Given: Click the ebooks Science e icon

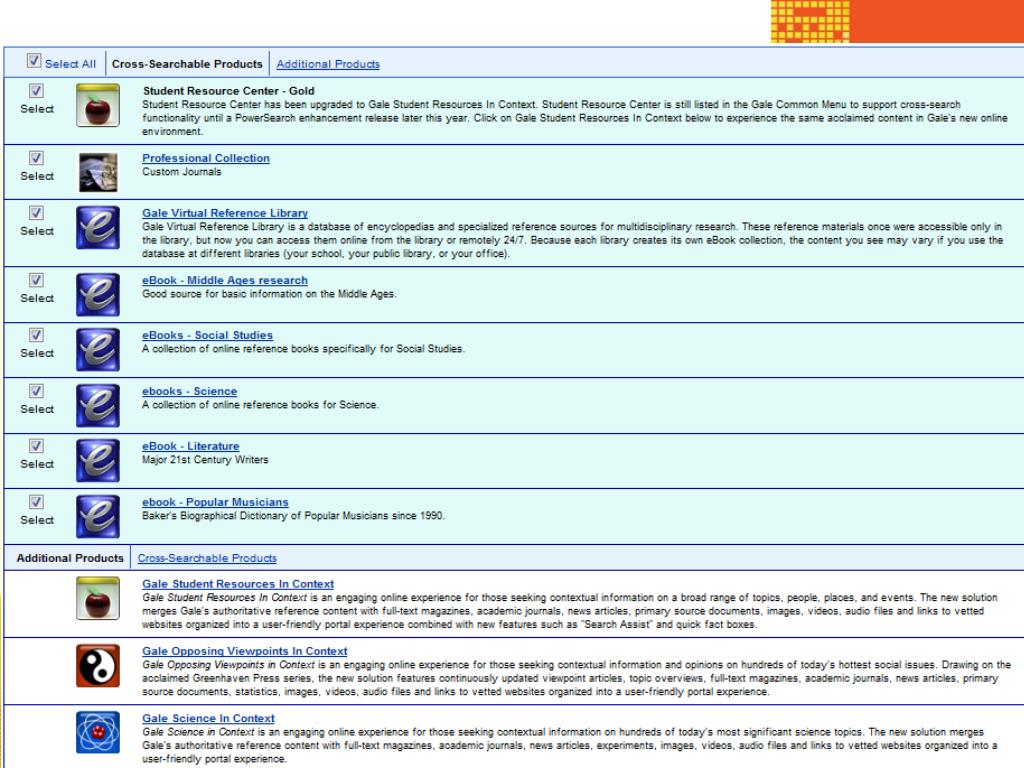Looking at the screenshot, I should (98, 406).
